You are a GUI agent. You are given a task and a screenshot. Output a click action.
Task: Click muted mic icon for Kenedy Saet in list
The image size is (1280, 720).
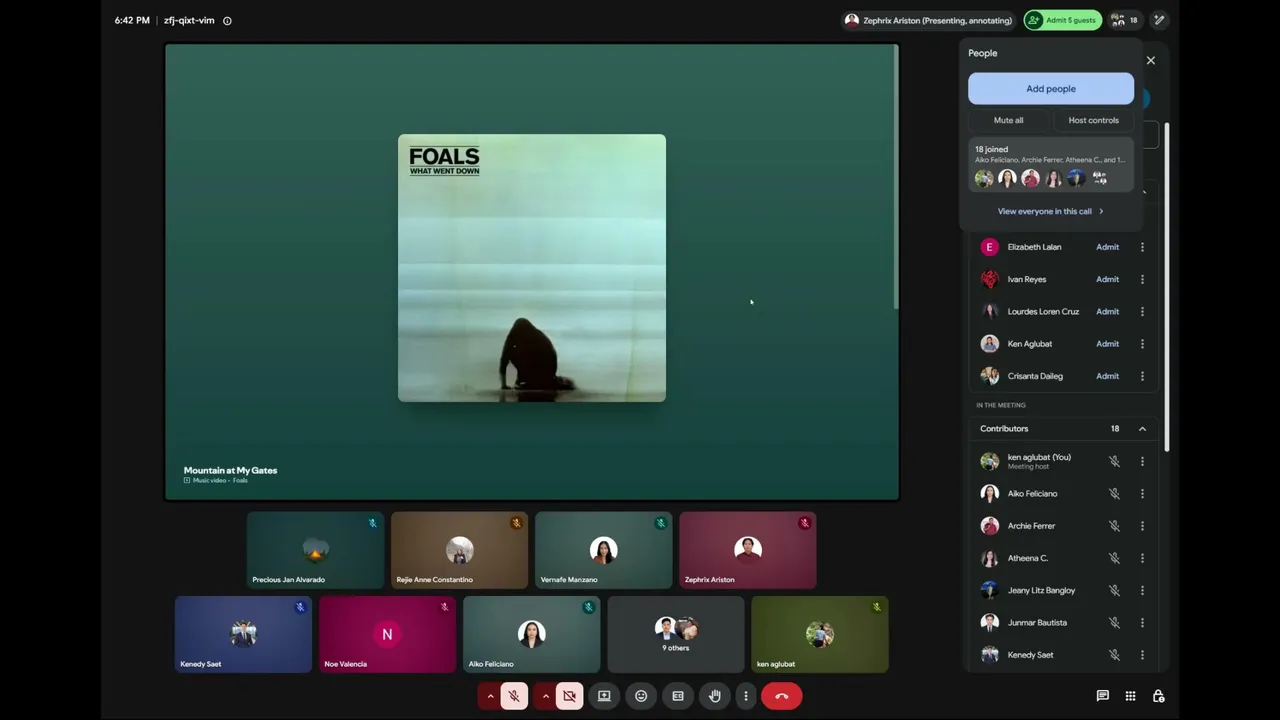[1114, 655]
